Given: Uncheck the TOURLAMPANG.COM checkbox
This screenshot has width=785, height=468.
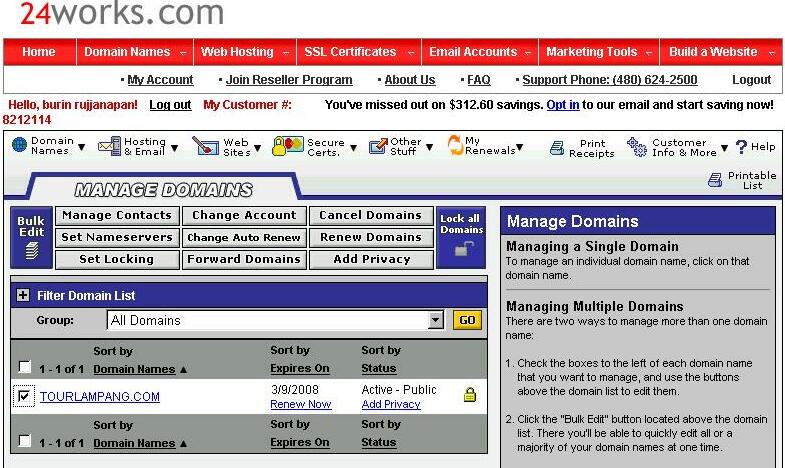Looking at the screenshot, I should pos(24,396).
